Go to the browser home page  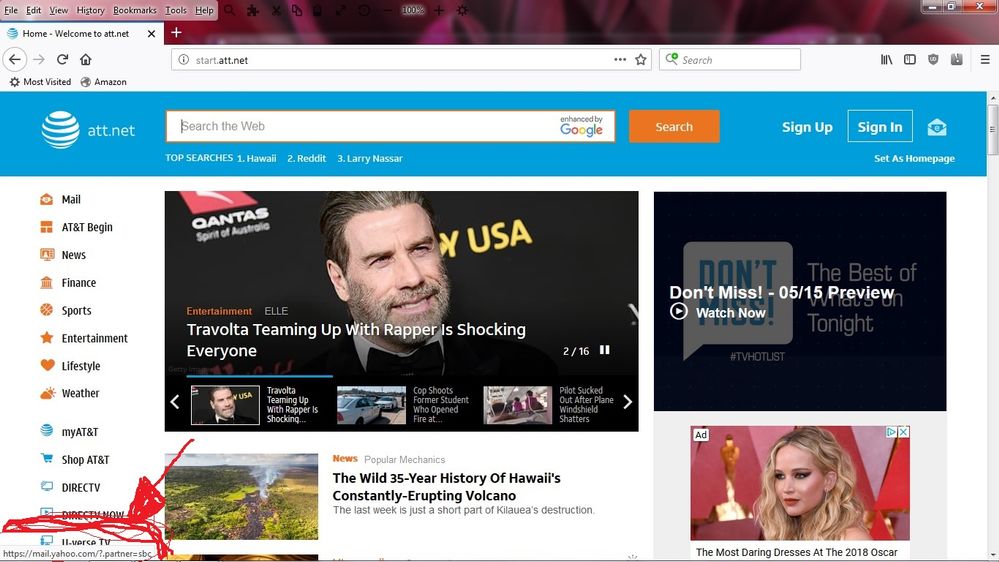[85, 59]
